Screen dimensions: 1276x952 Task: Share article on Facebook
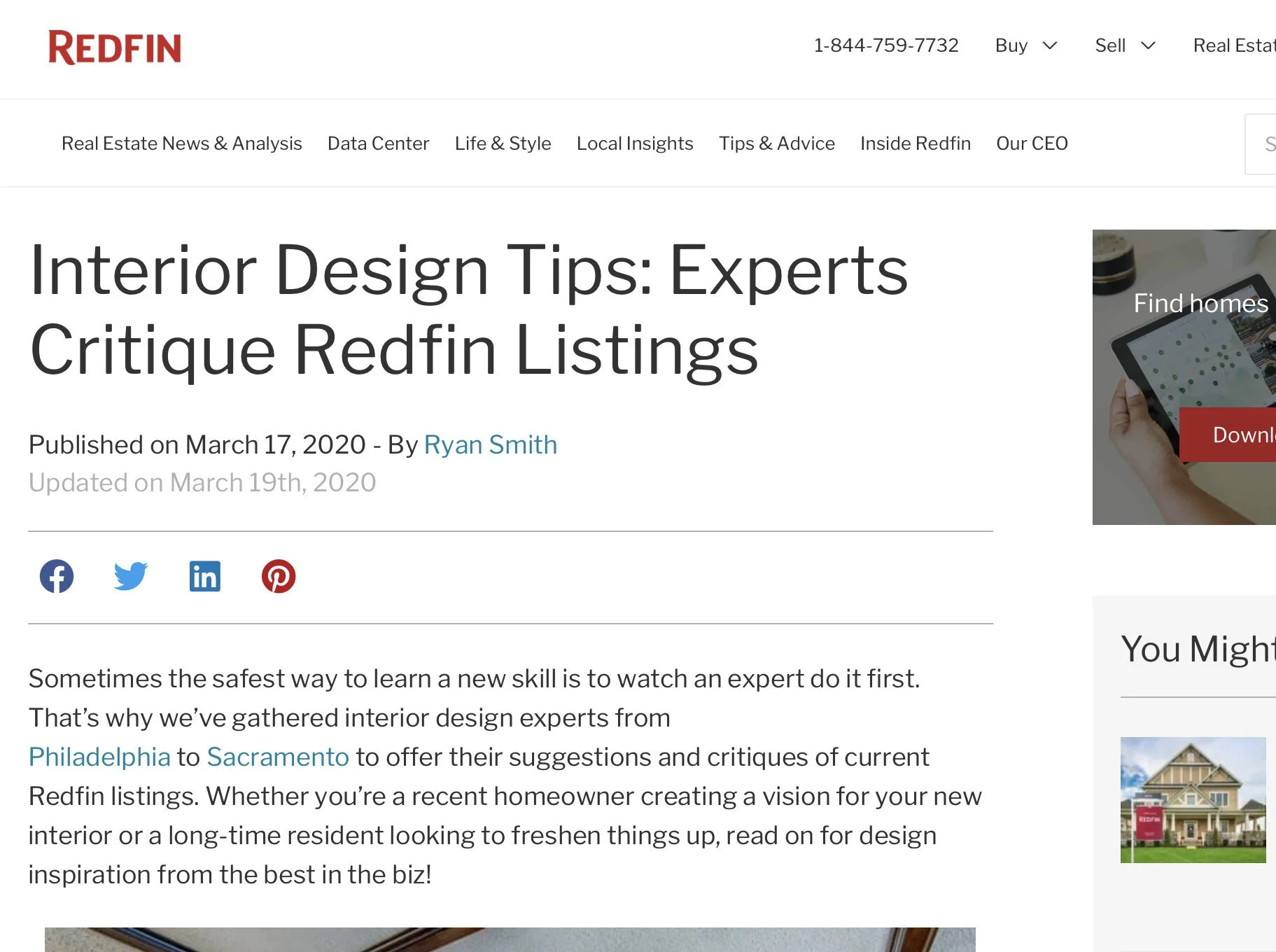click(57, 576)
